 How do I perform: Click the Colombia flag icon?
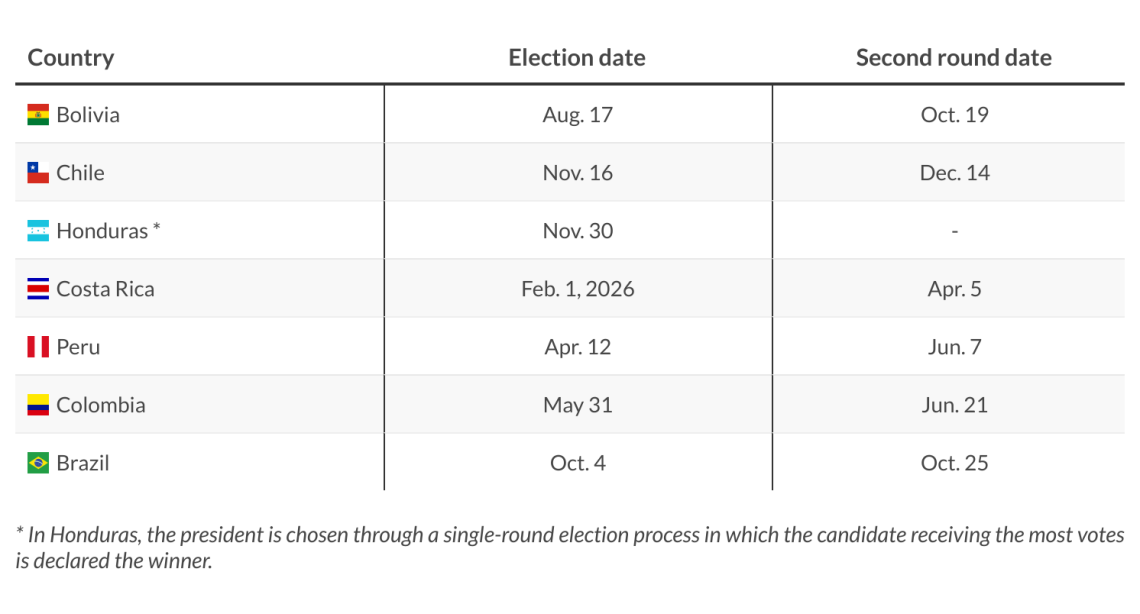[x=38, y=405]
